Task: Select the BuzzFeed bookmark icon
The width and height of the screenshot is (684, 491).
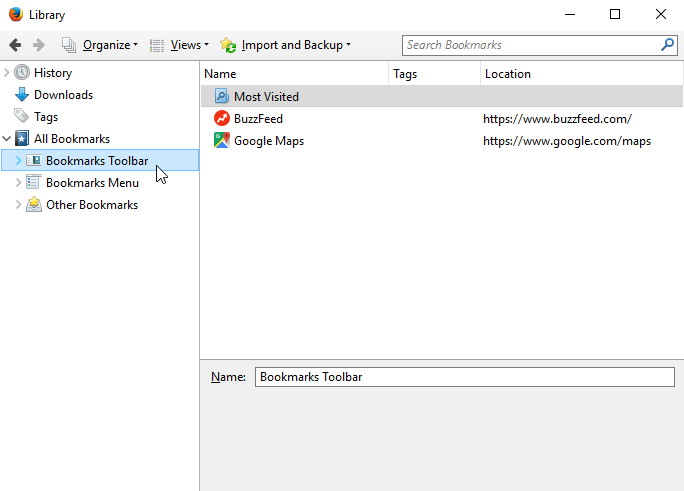Action: (221, 119)
